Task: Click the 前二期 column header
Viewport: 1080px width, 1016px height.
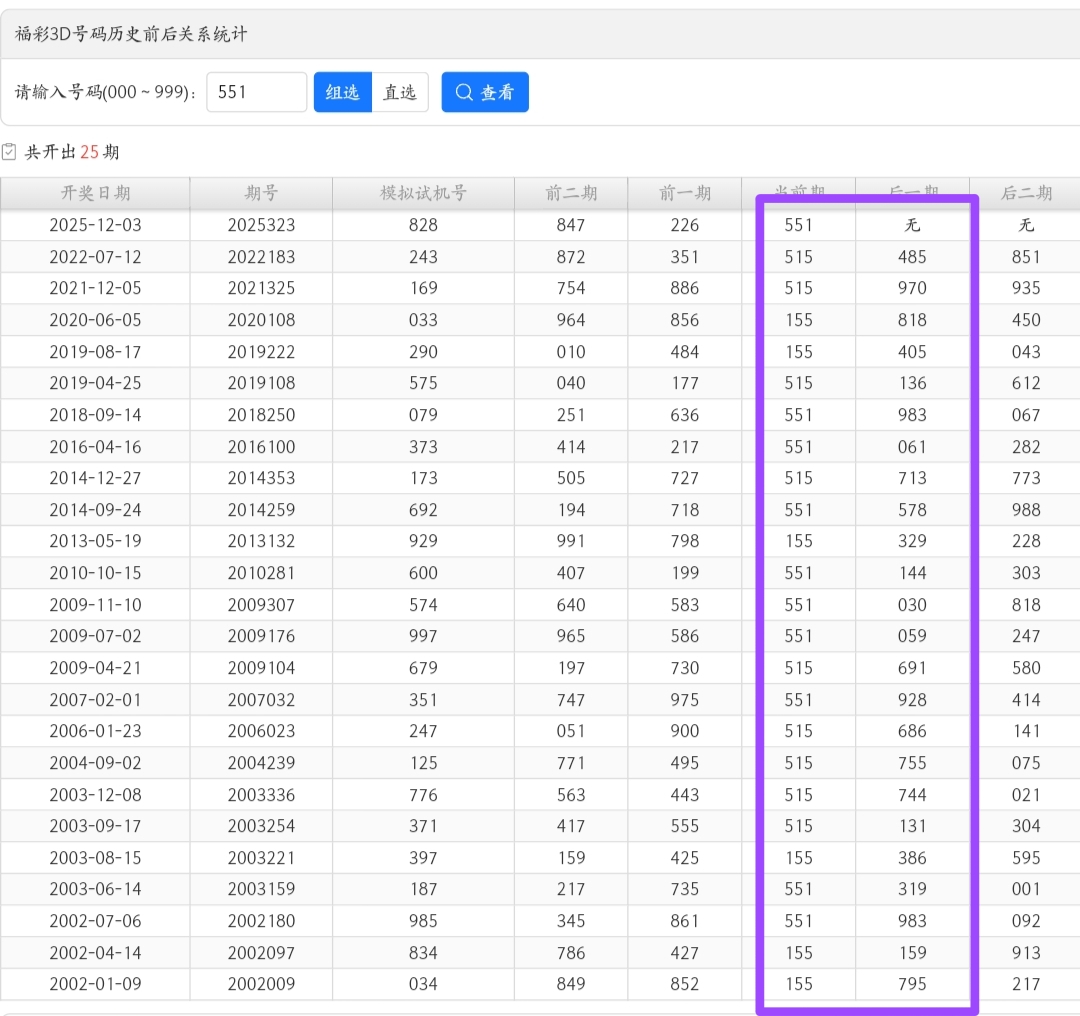Action: (571, 193)
